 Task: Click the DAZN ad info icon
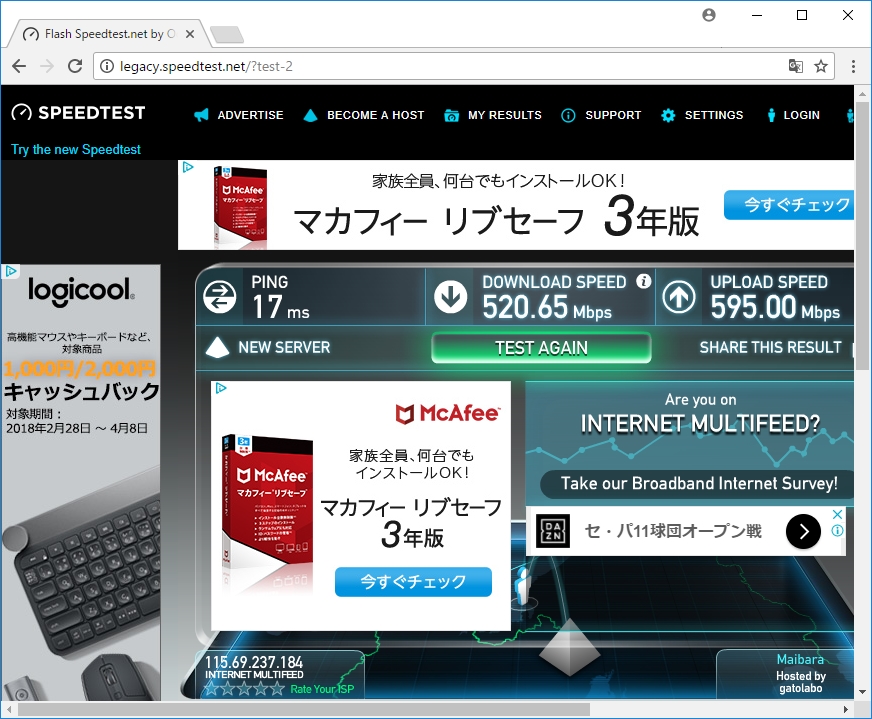837,530
